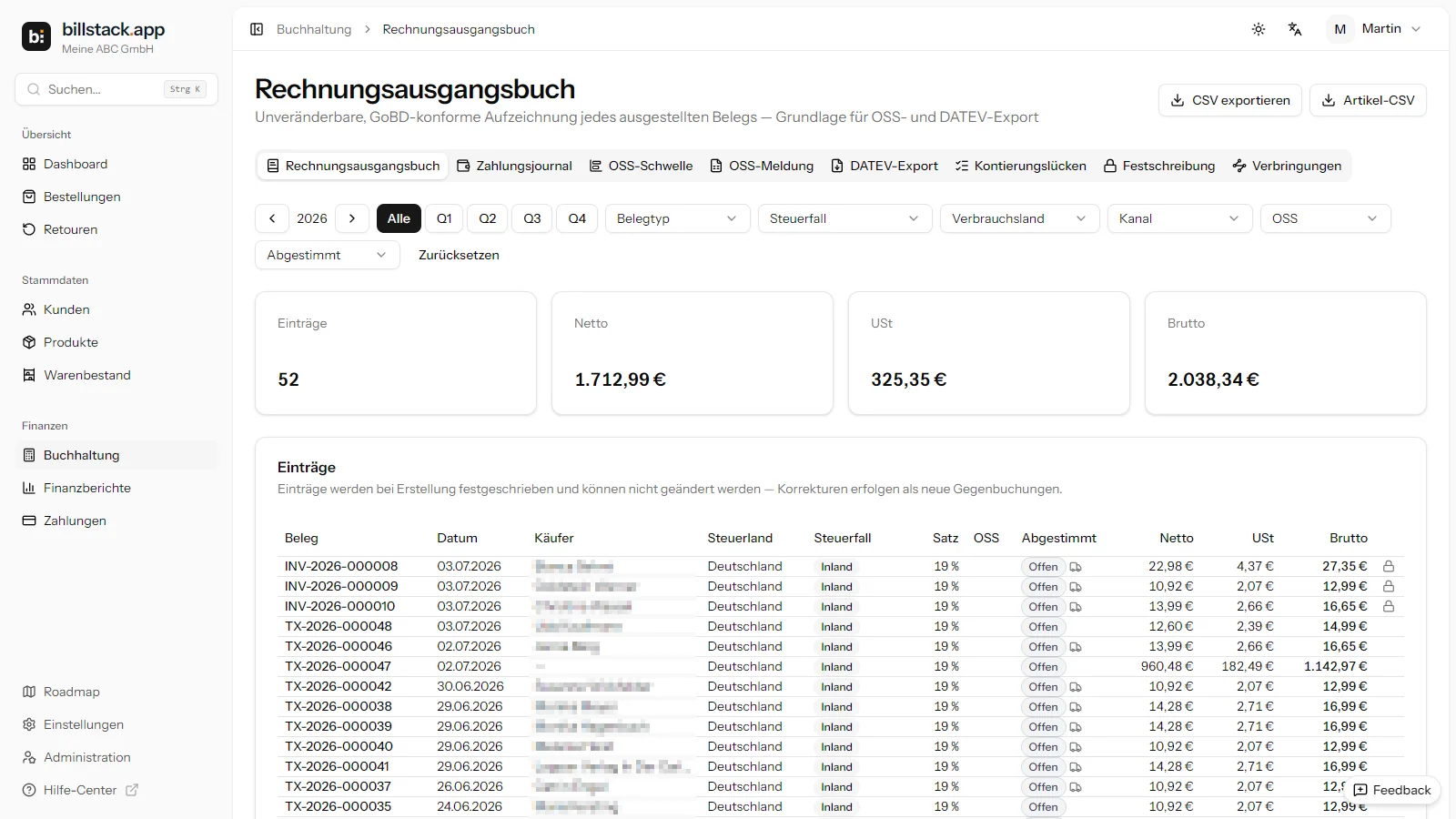Open the Feedback button
The height and width of the screenshot is (819, 1456).
click(x=1392, y=790)
